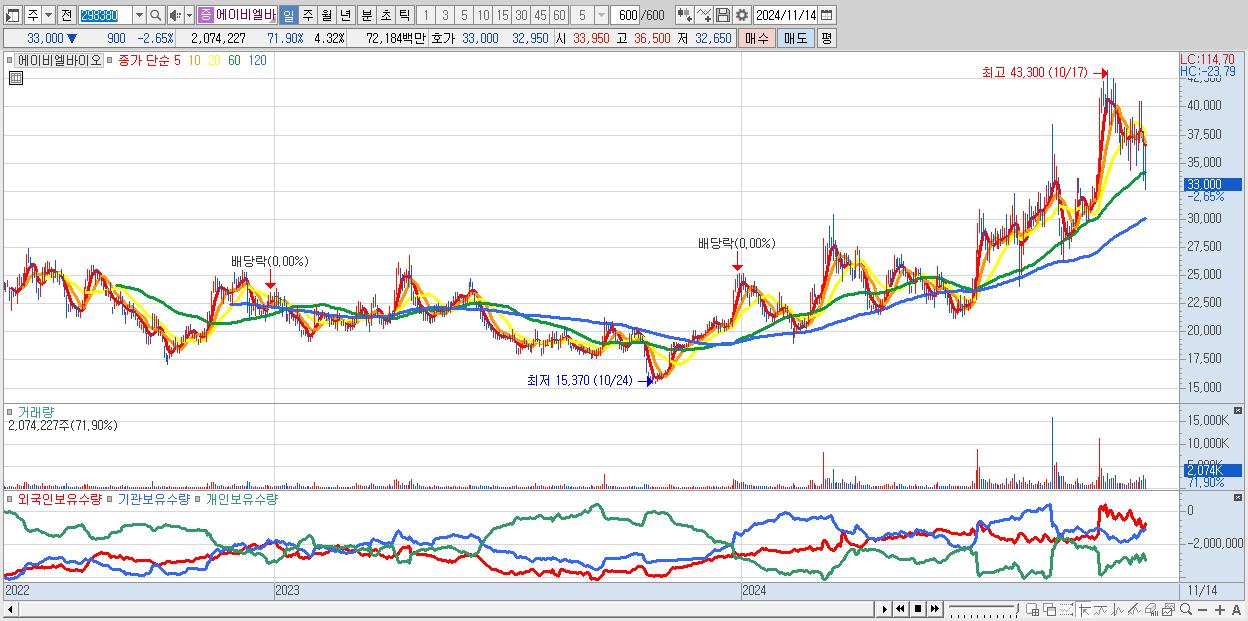The image size is (1248, 621).
Task: Click the save chart floppy icon
Action: tap(723, 15)
